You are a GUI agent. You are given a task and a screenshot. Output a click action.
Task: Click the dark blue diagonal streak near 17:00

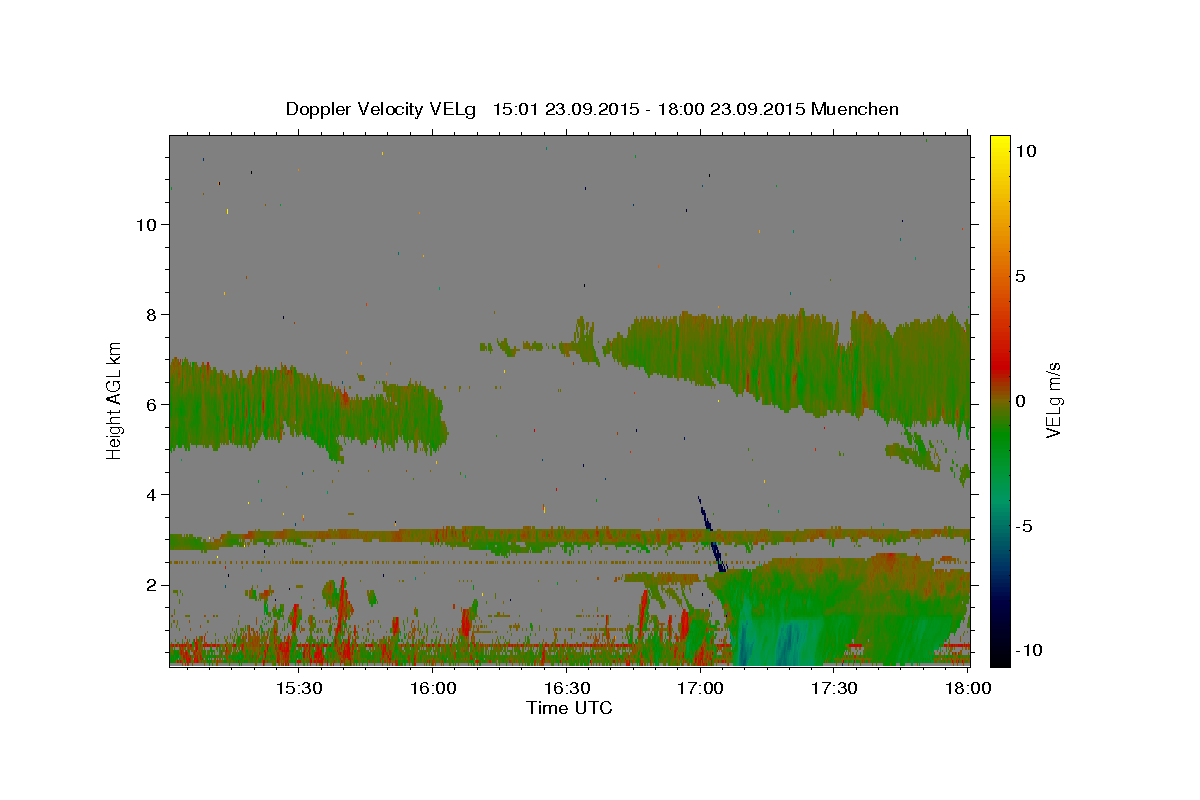711,535
